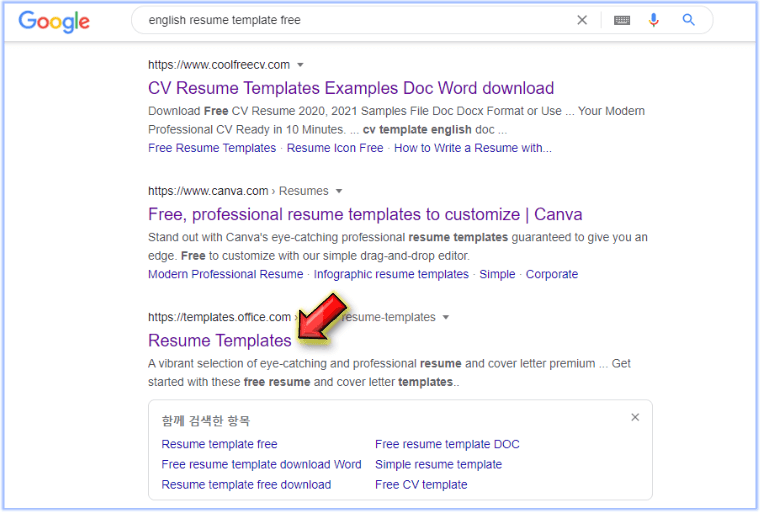Open Infographic resume templates sitelink

pos(391,274)
